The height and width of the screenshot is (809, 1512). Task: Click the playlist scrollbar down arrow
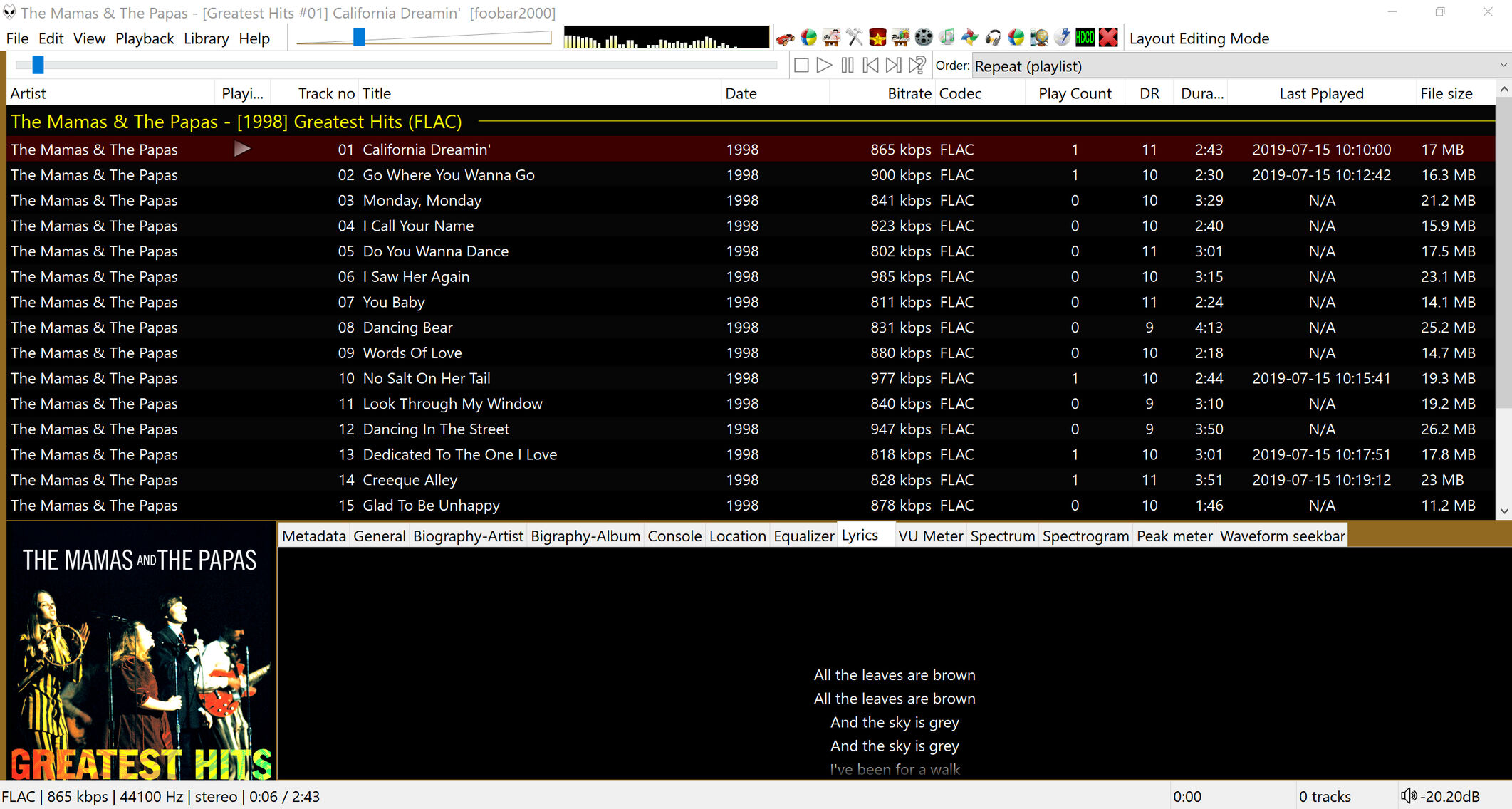[1503, 511]
